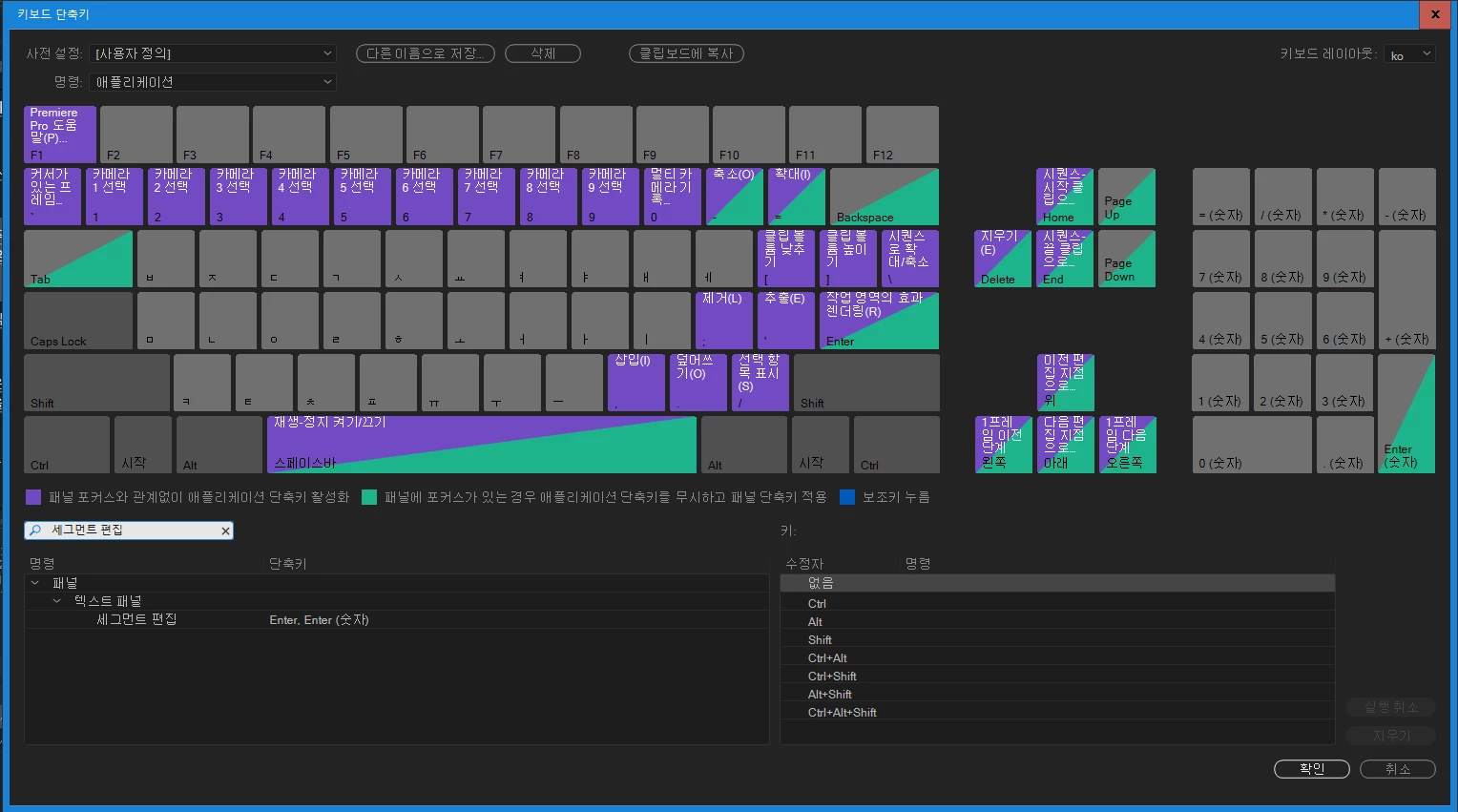Select the 선택 항목 표시(S) slash key
Viewport: 1458px width, 812px height.
coord(760,383)
